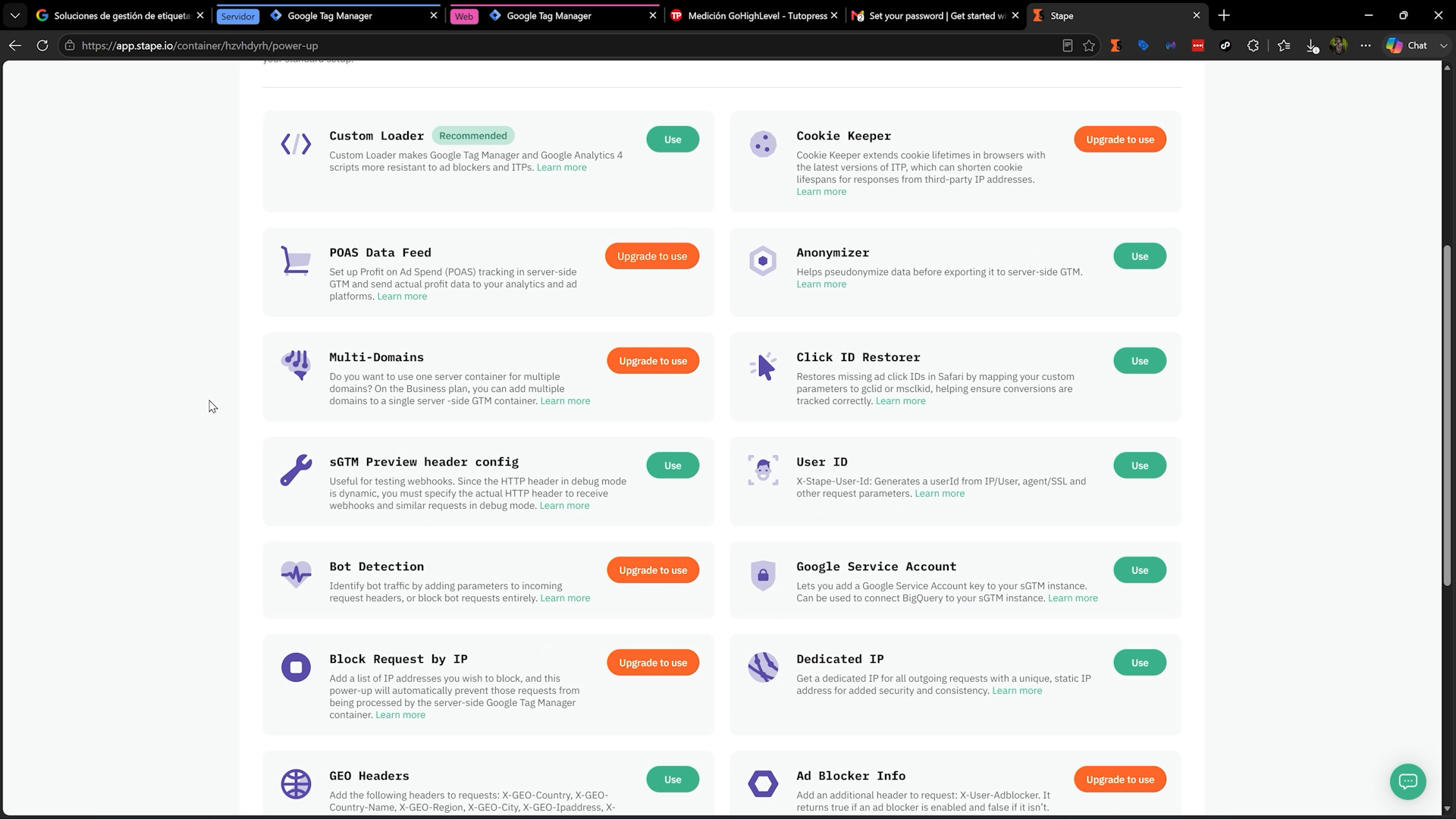
Task: Use the Click ID Restorer power-up
Action: (x=1140, y=361)
